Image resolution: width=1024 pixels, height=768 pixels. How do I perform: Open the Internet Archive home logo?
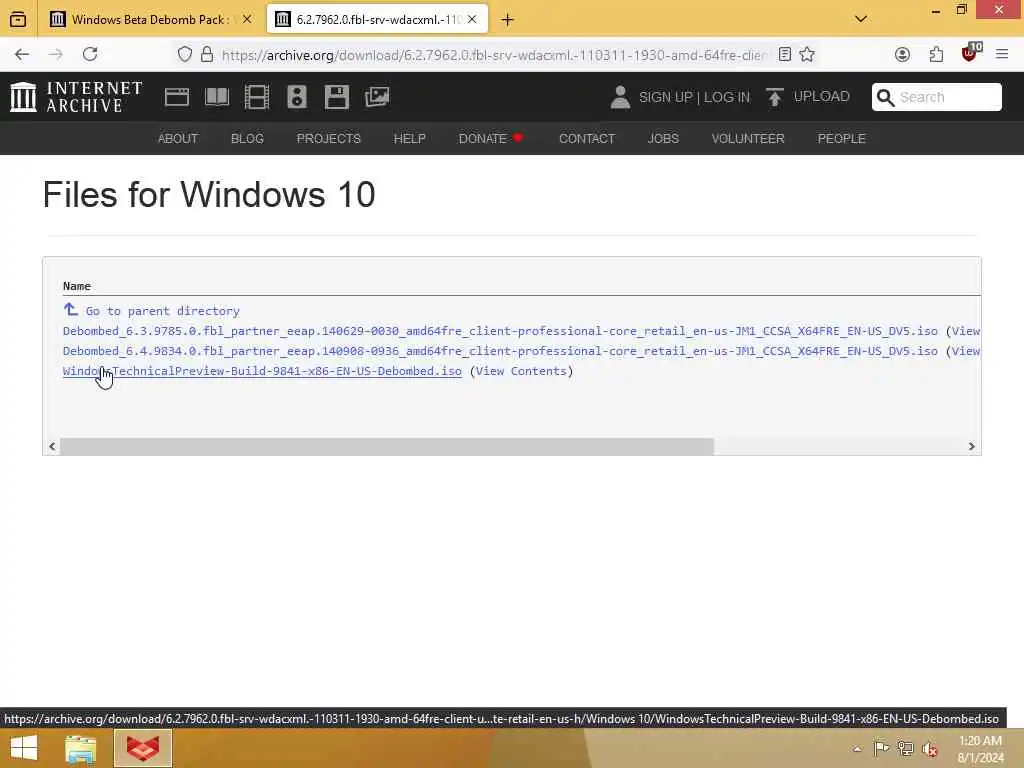[76, 97]
